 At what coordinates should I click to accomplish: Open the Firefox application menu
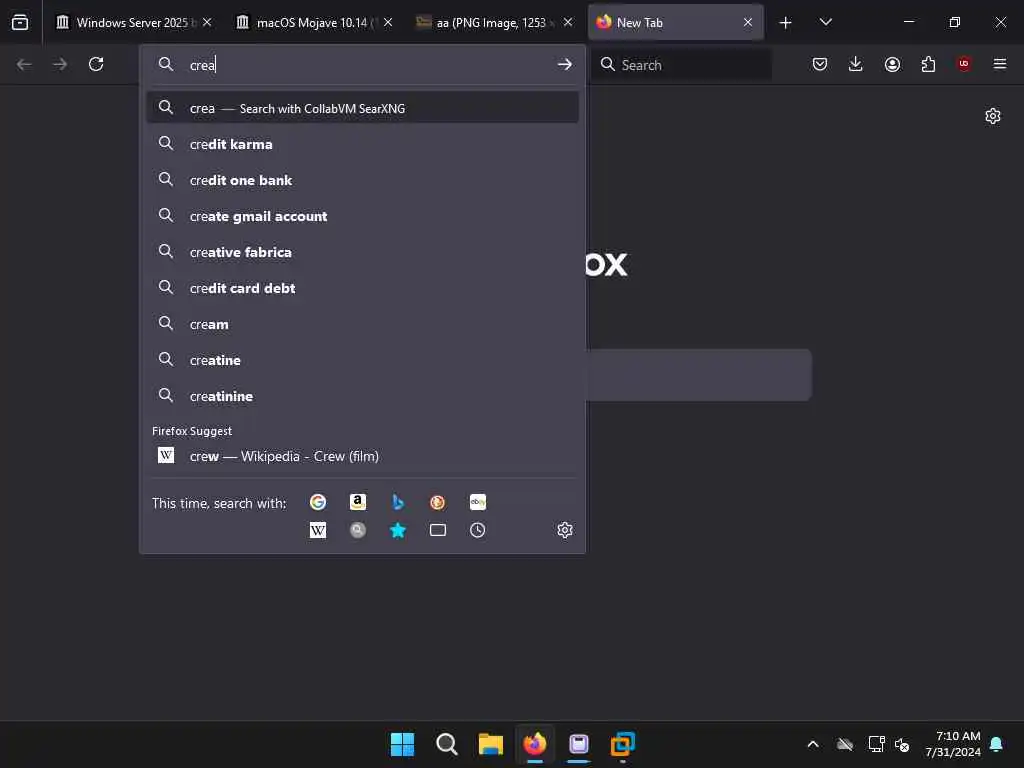tap(1000, 64)
